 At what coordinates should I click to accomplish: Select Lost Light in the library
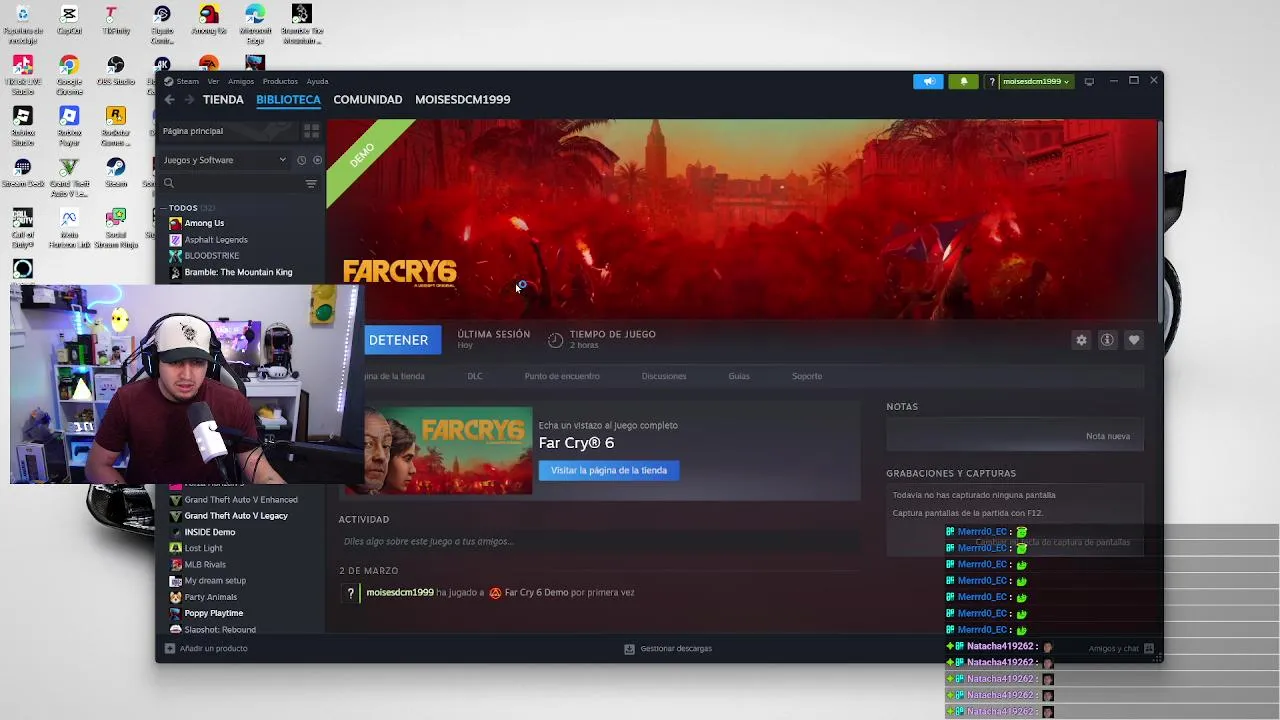[203, 548]
